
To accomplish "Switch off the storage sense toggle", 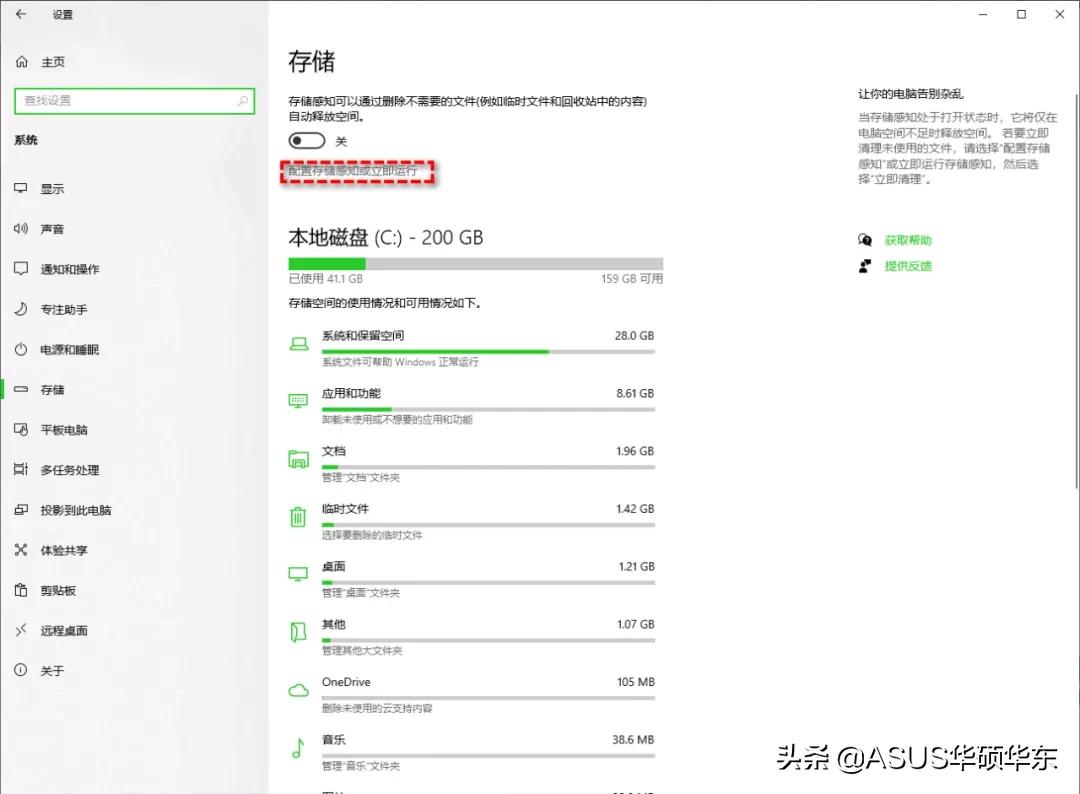I will [306, 140].
